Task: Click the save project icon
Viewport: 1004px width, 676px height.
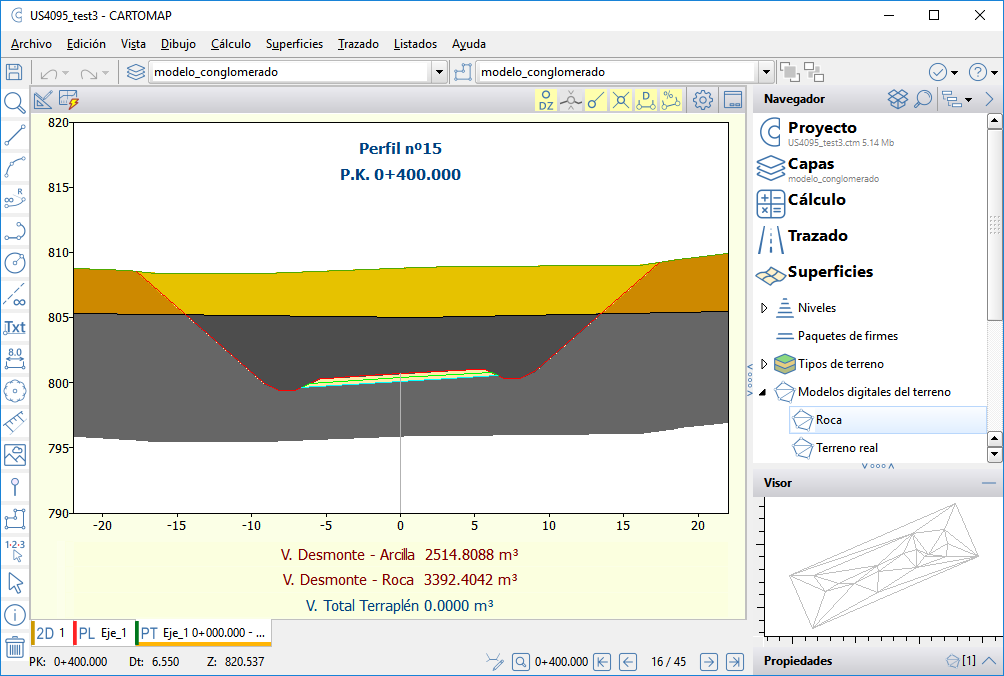Action: coord(14,72)
